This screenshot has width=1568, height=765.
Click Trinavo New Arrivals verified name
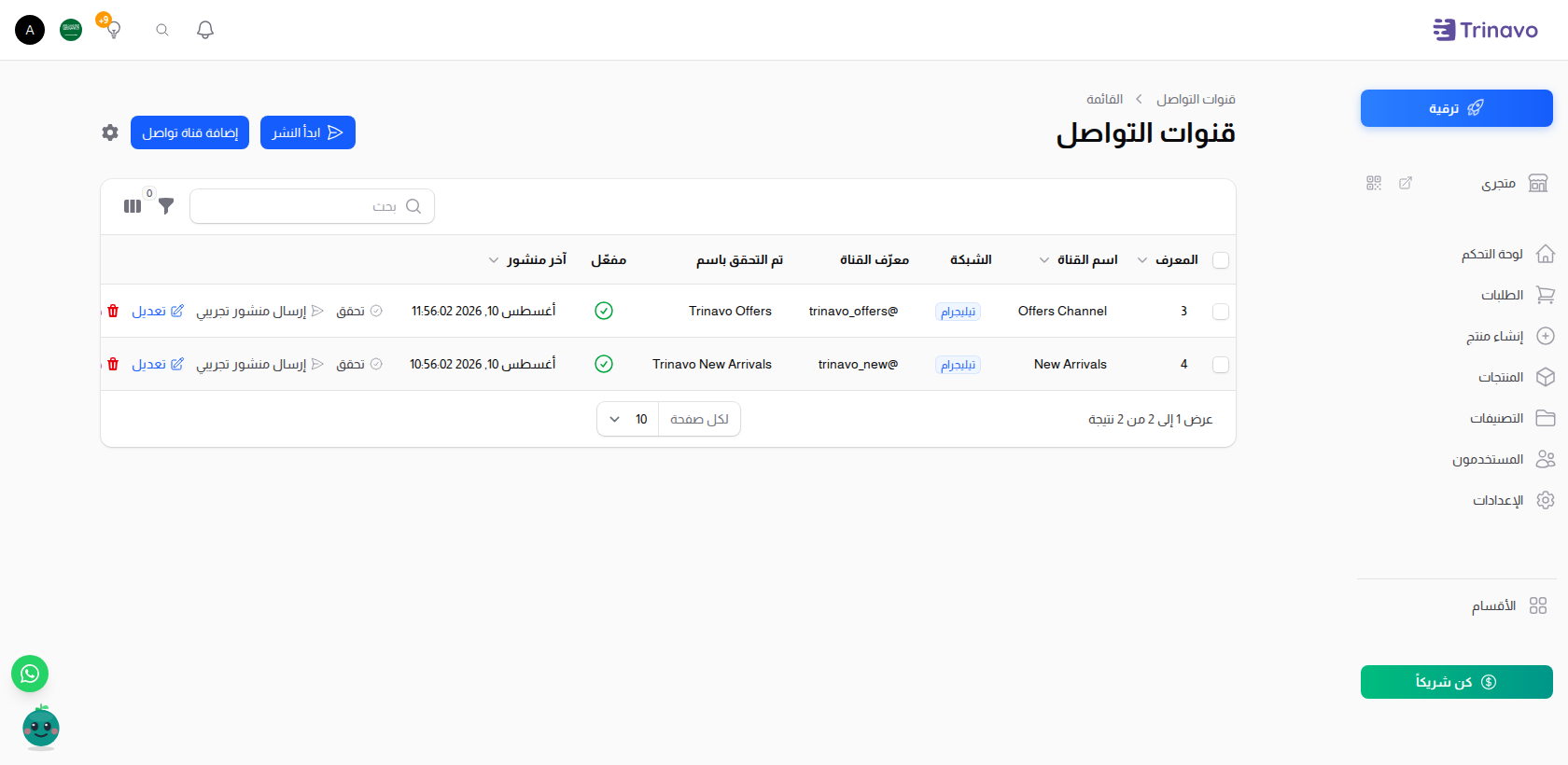pos(712,364)
